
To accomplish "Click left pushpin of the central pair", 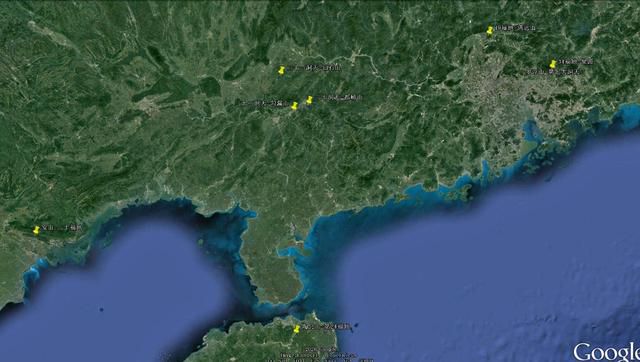I will tap(294, 106).
